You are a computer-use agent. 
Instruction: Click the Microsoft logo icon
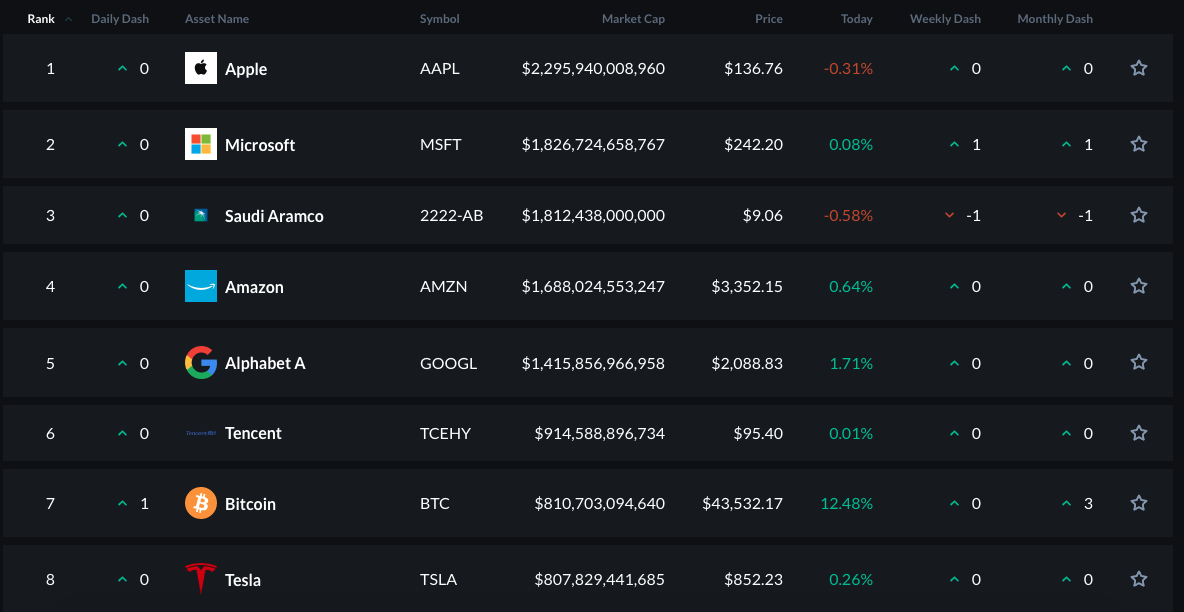point(201,144)
